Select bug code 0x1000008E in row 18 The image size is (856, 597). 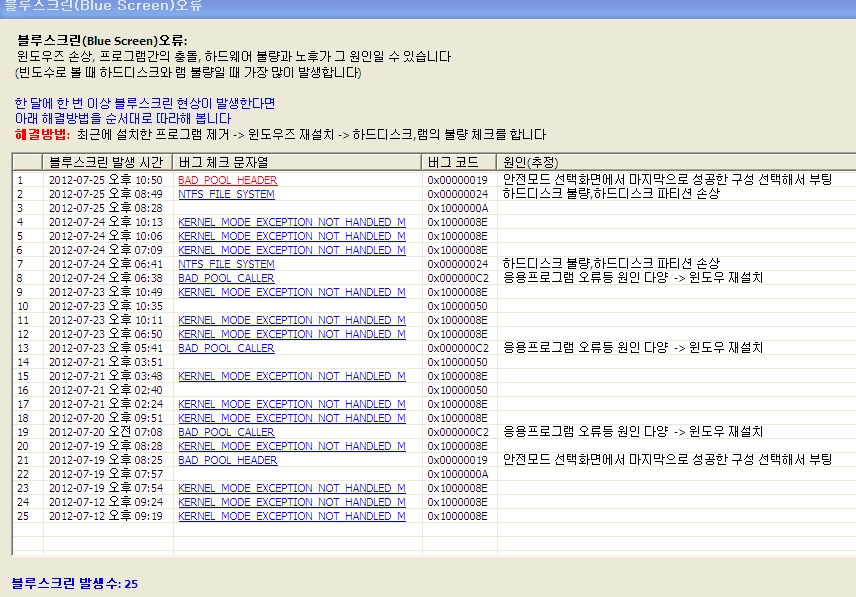457,418
